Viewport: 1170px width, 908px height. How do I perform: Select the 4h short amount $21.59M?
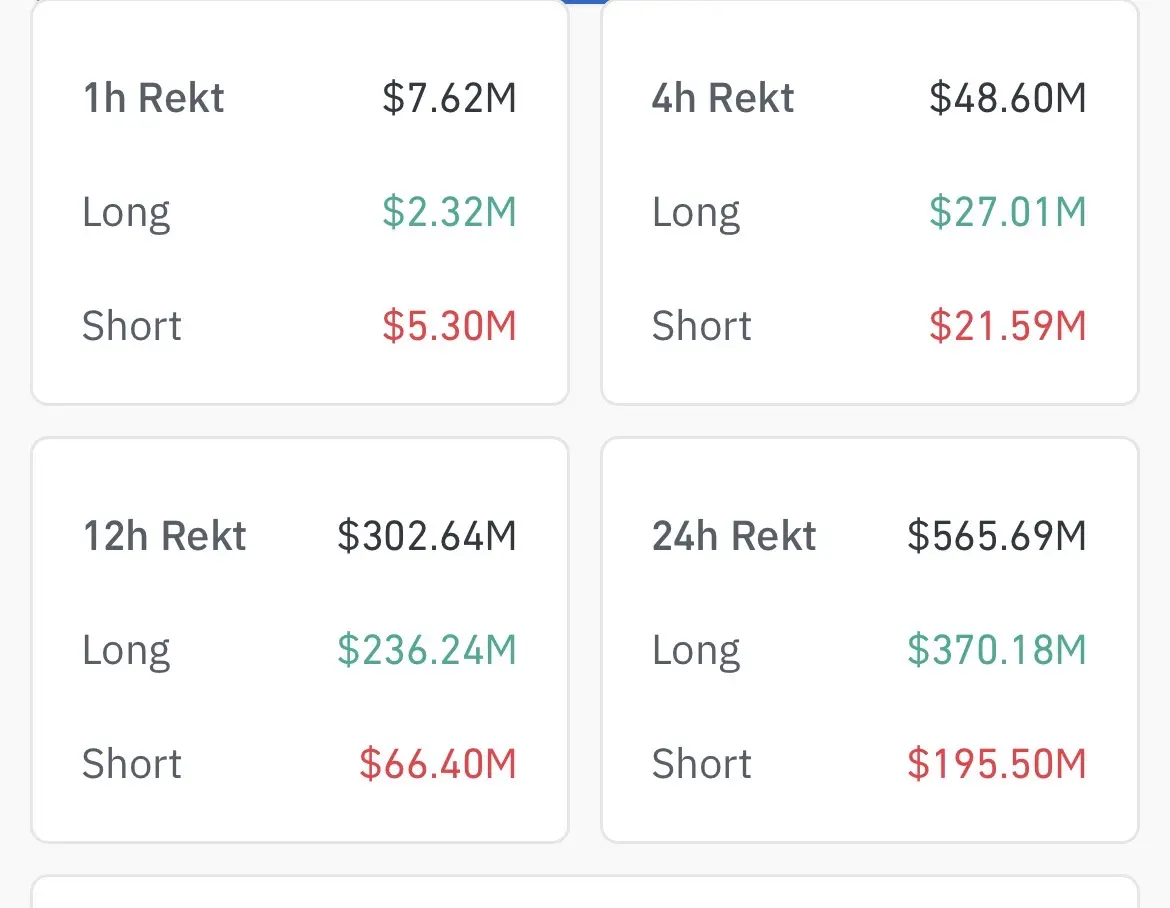pos(1007,326)
